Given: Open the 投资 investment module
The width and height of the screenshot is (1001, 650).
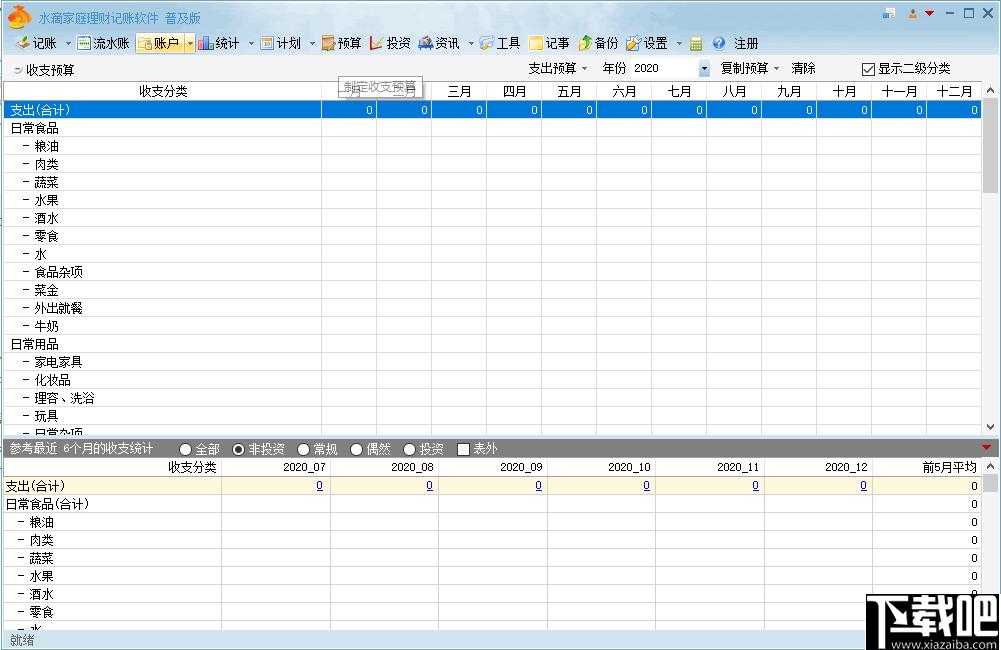Looking at the screenshot, I should pos(390,43).
